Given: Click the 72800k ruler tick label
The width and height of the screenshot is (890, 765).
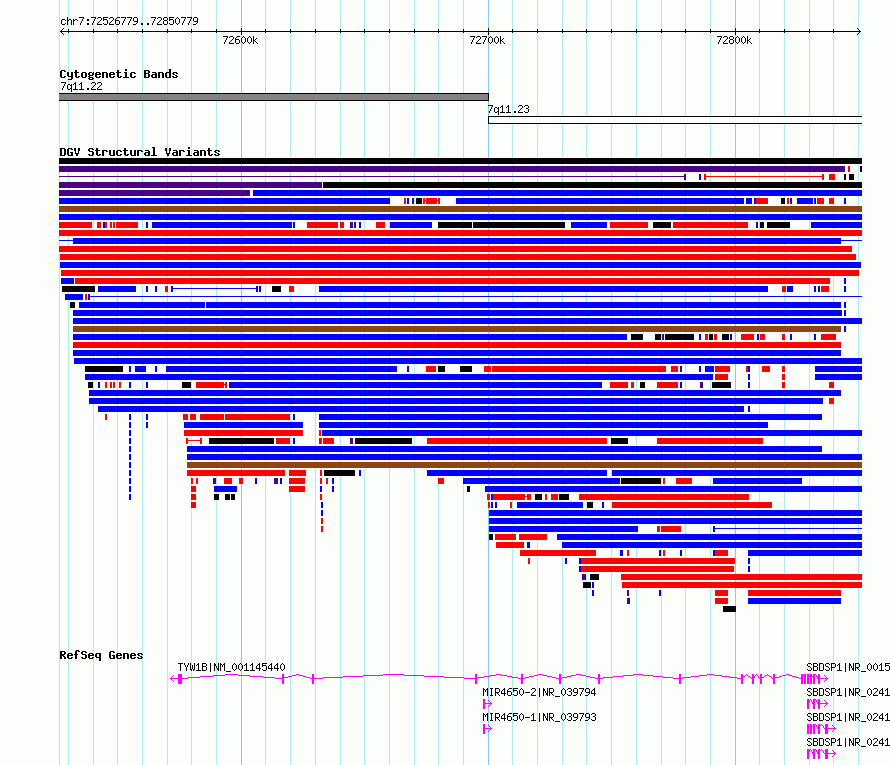Looking at the screenshot, I should (734, 40).
